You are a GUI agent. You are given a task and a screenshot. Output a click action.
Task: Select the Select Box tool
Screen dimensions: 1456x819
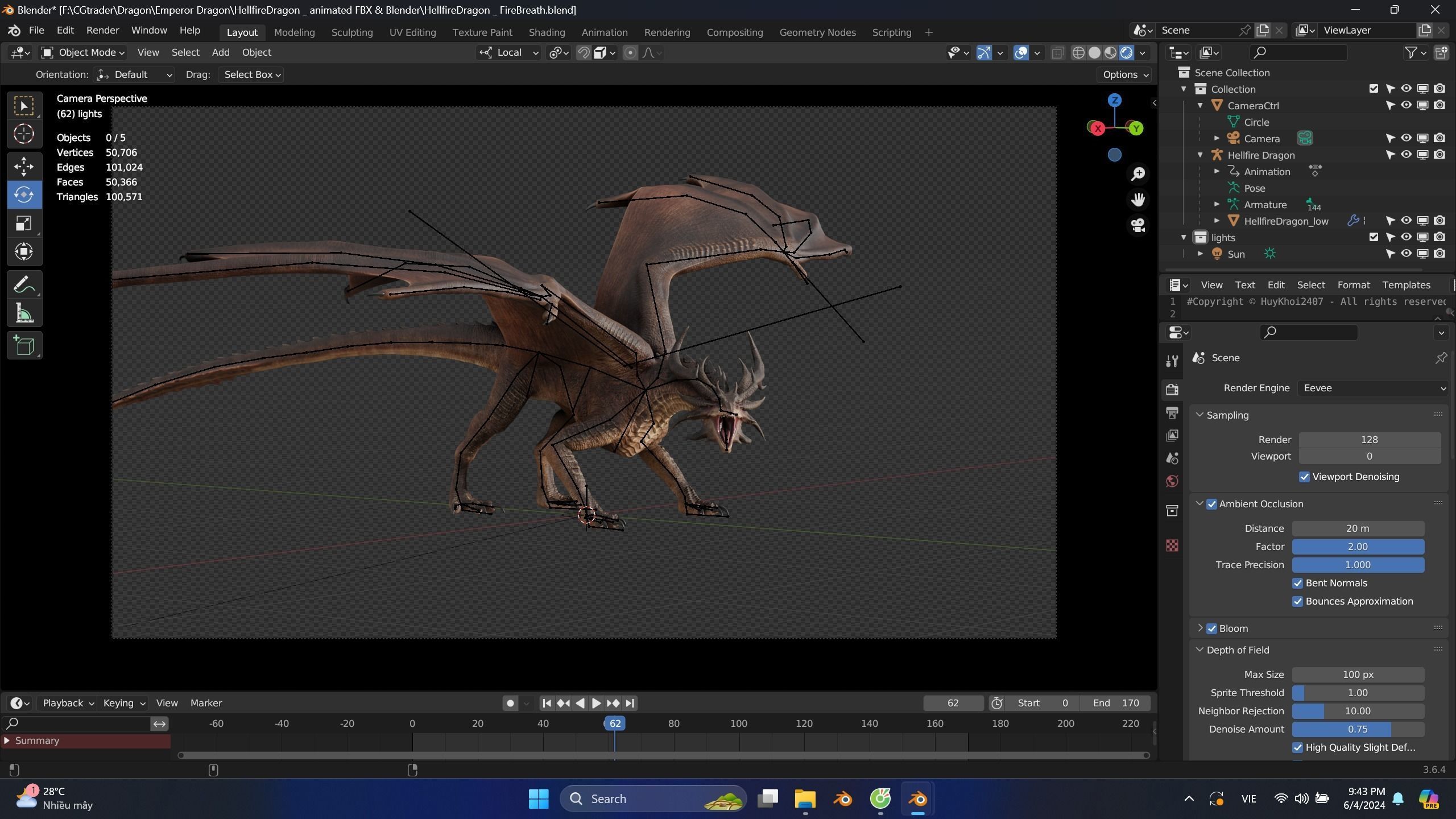24,106
